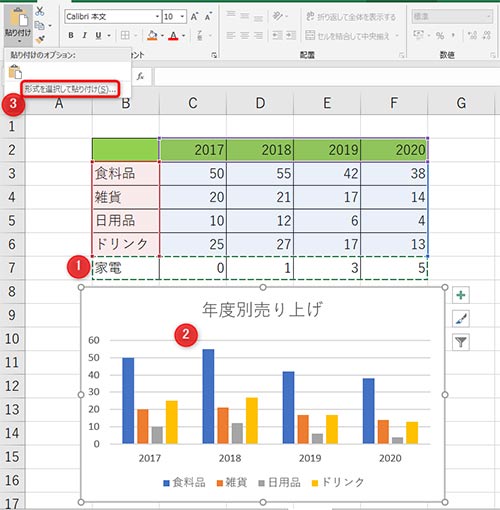Click the increase font size icon
Screen dimensions: 500x510
coord(194,16)
